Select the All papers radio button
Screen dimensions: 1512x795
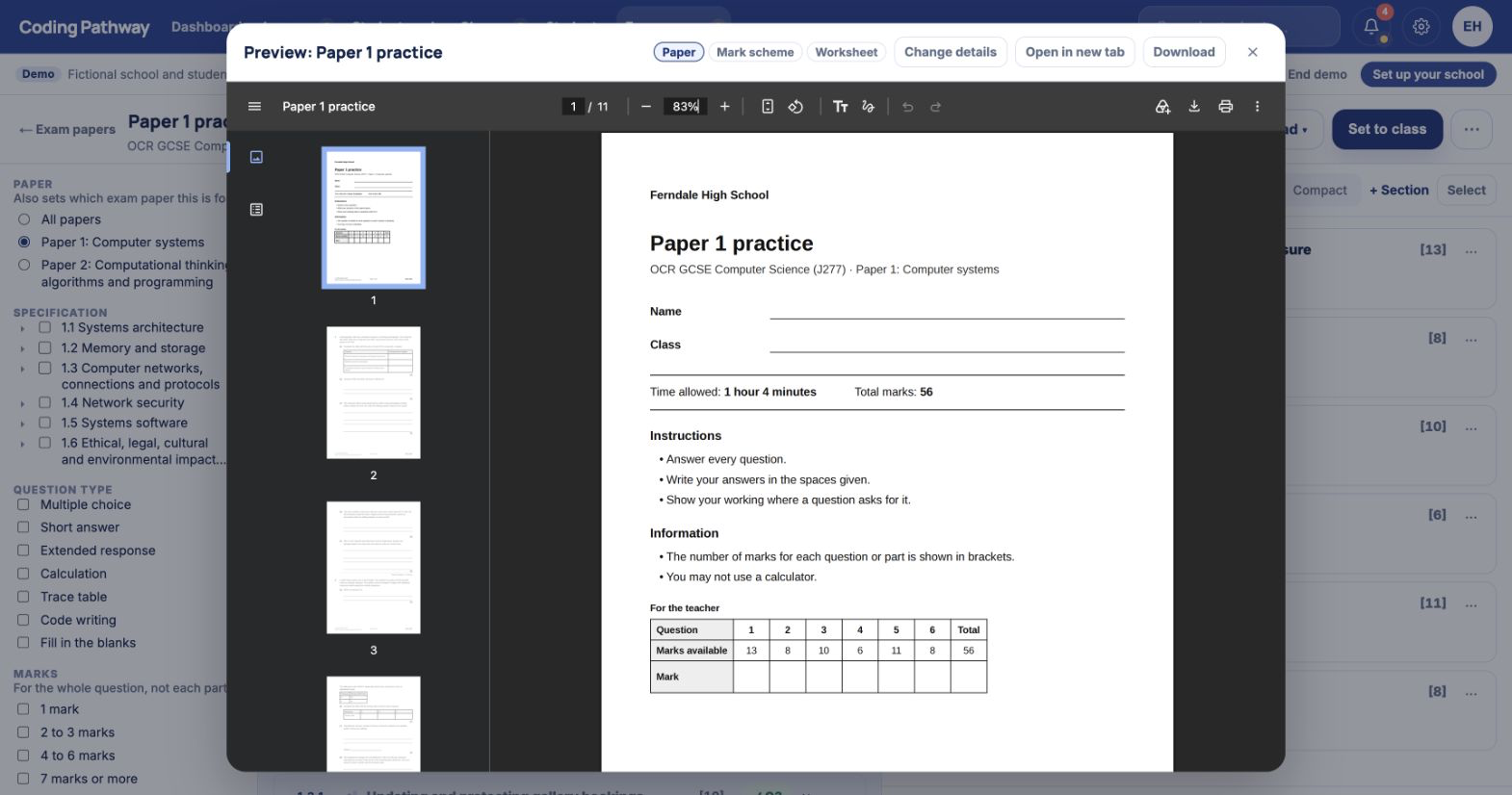pos(24,219)
